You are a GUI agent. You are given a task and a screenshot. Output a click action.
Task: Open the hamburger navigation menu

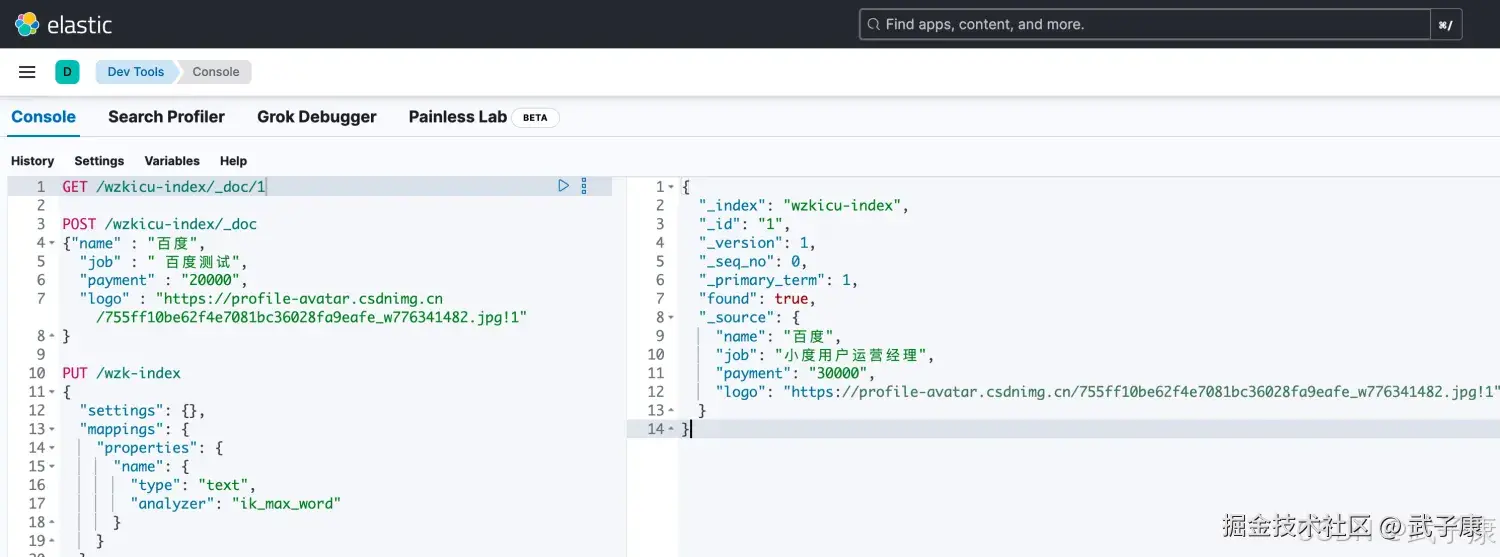pos(27,72)
